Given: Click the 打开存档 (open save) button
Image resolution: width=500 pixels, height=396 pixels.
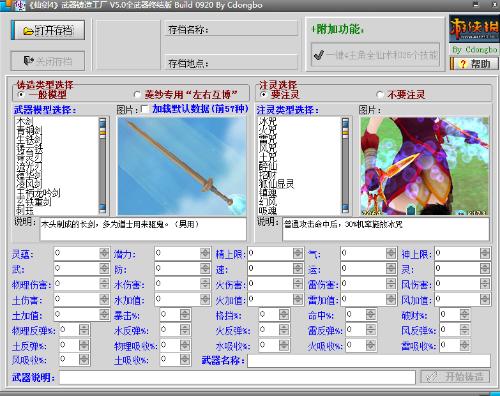Looking at the screenshot, I should pos(48,30).
